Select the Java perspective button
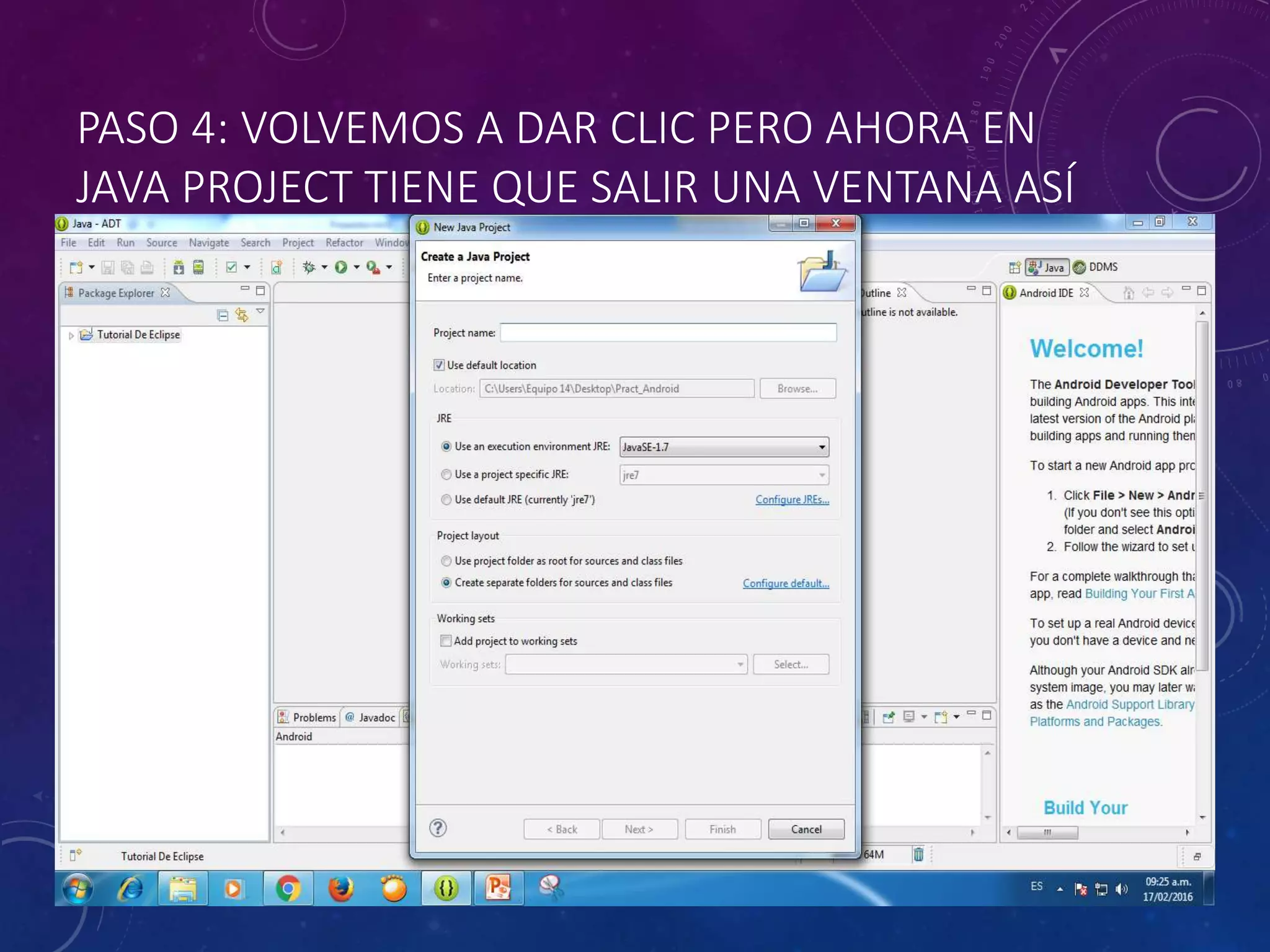This screenshot has height=952, width=1270. pyautogui.click(x=1047, y=267)
